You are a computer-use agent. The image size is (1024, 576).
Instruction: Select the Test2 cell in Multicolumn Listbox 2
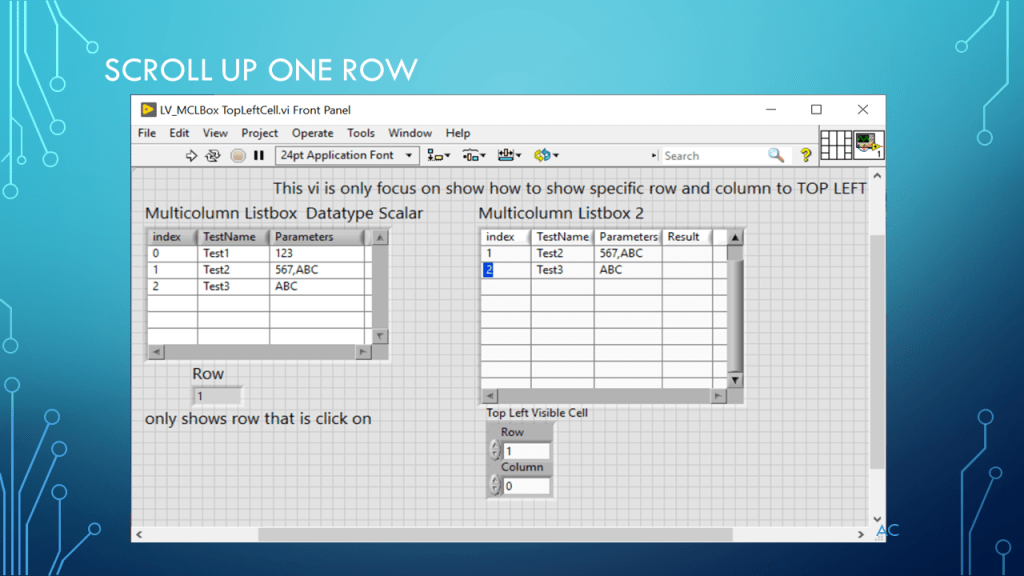pos(562,254)
